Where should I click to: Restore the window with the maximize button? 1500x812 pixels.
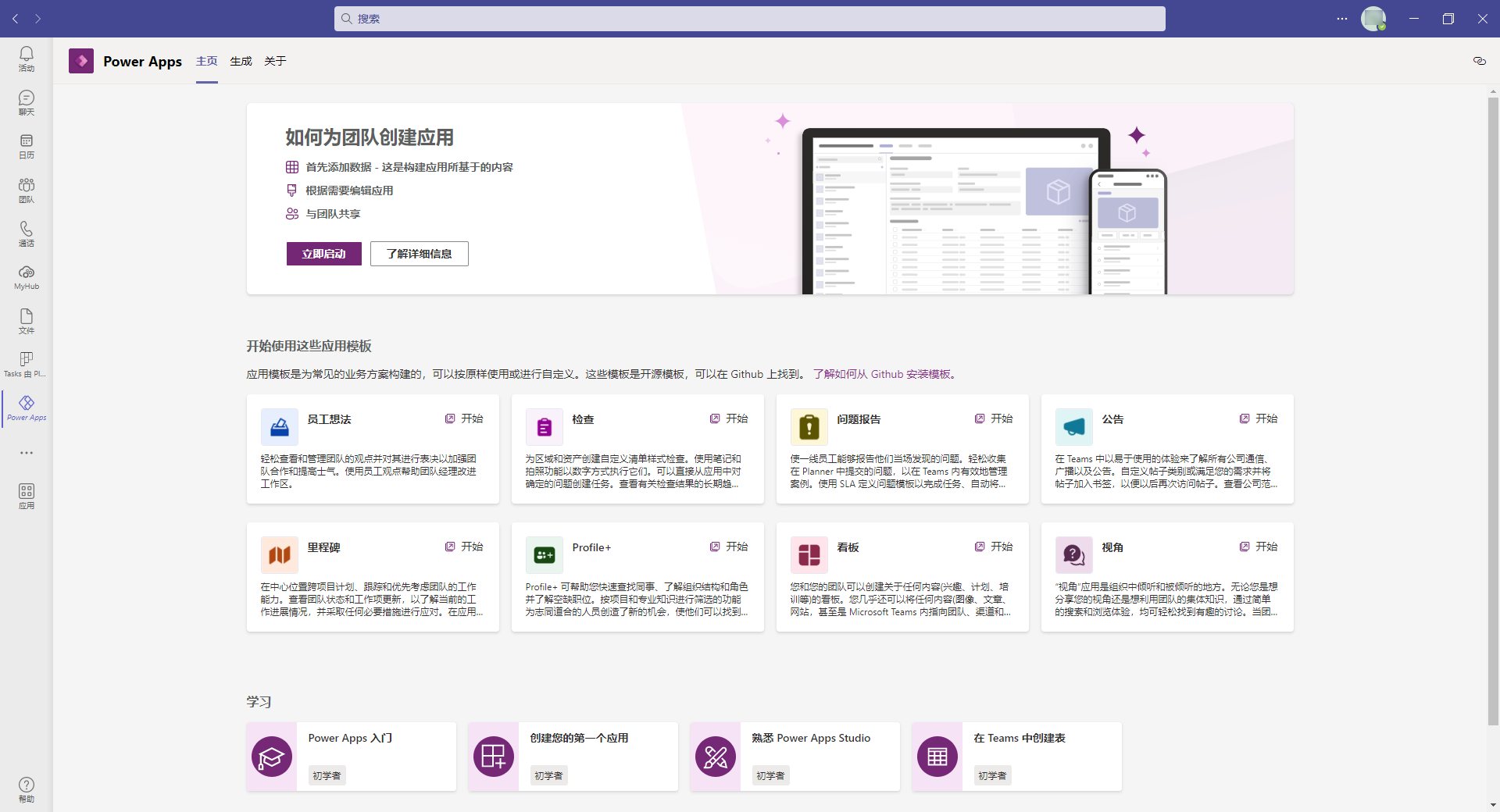tap(1448, 18)
